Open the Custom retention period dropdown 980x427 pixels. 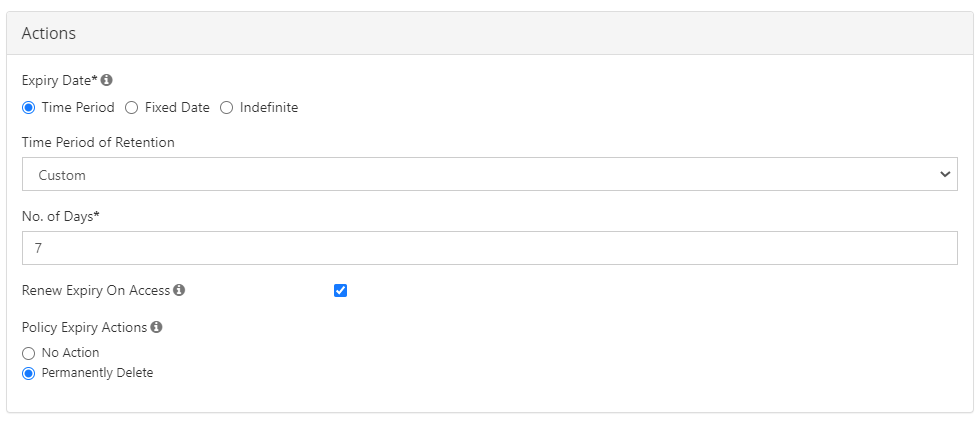point(489,174)
